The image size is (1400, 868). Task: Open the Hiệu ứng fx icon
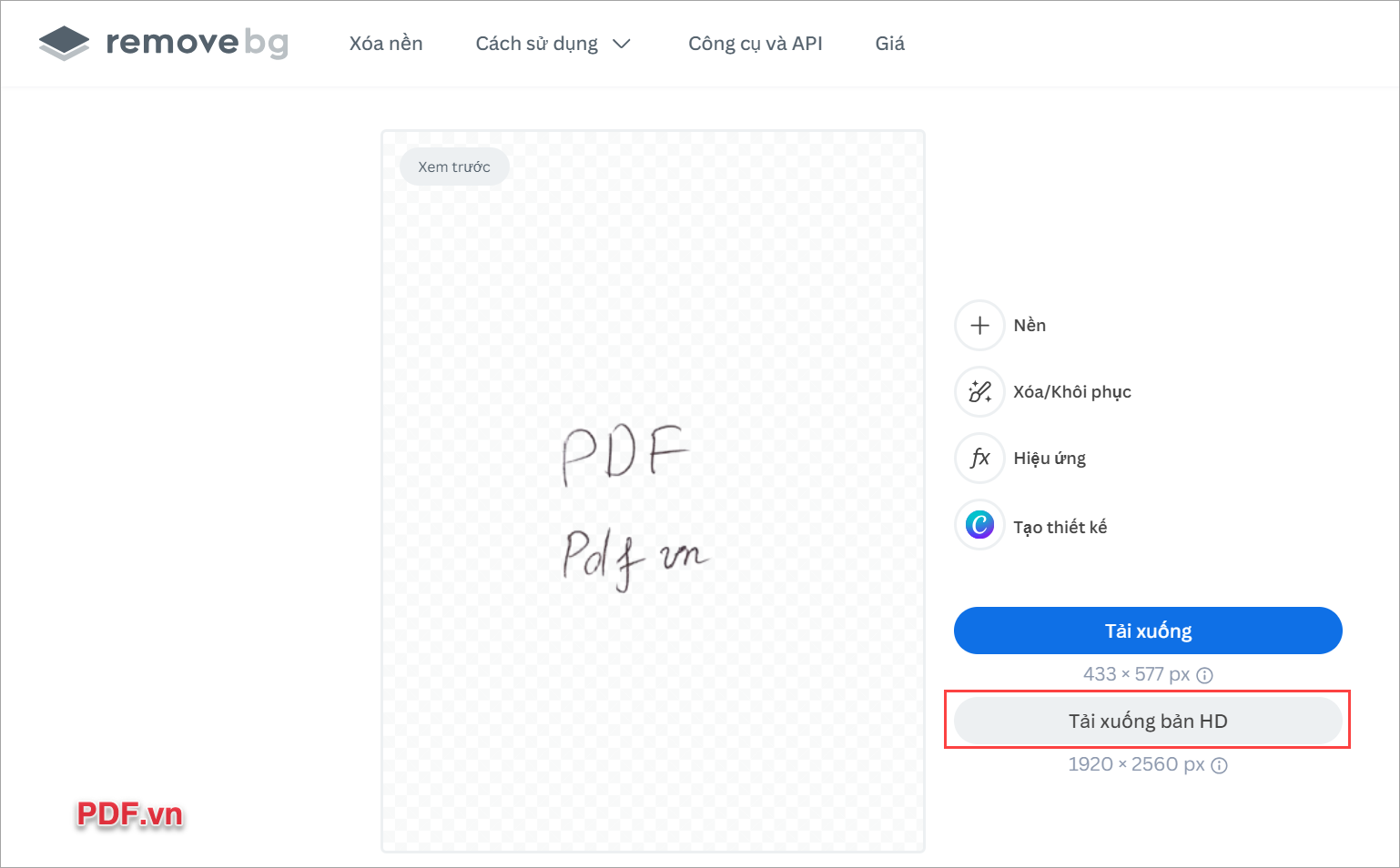click(x=979, y=459)
